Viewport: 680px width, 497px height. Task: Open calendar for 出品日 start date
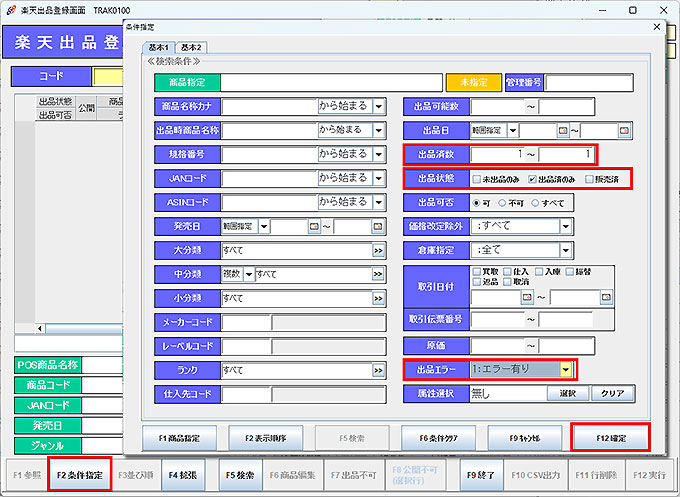point(563,130)
